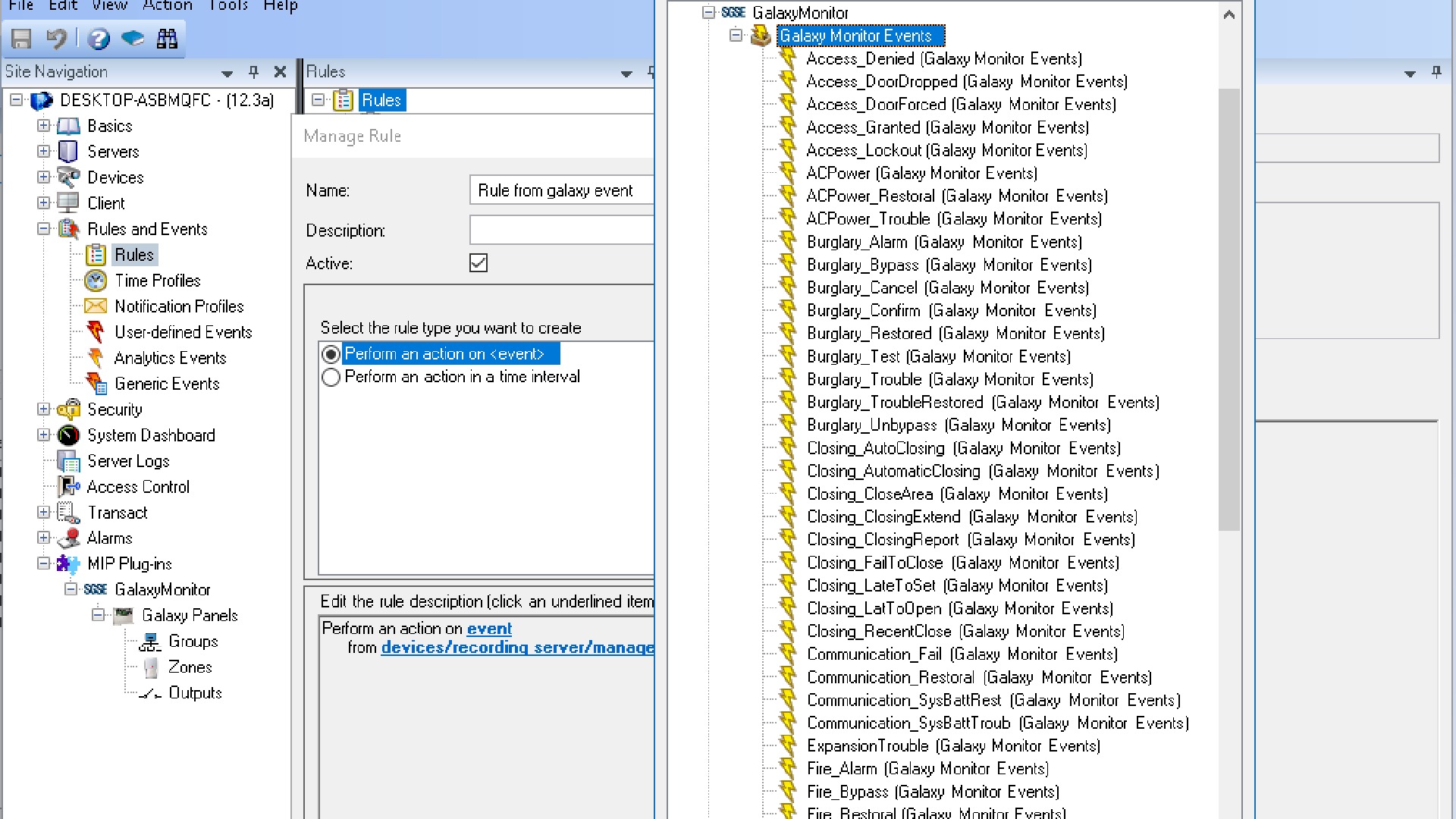Viewport: 1456px width, 819px height.
Task: Open the View menu
Action: click(x=109, y=5)
